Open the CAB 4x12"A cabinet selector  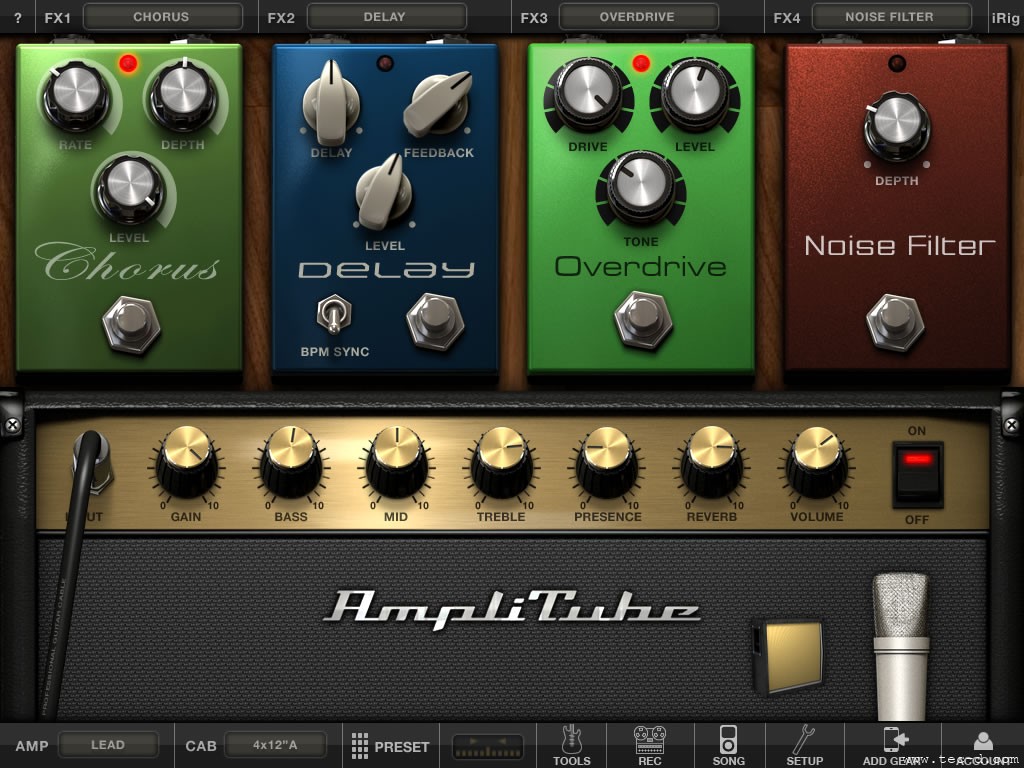point(275,744)
